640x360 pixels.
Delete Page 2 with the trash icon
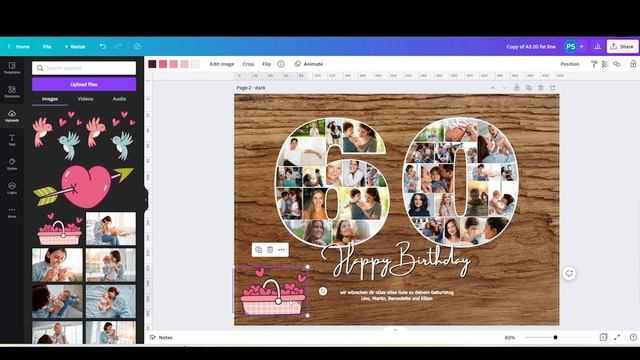[x=540, y=88]
